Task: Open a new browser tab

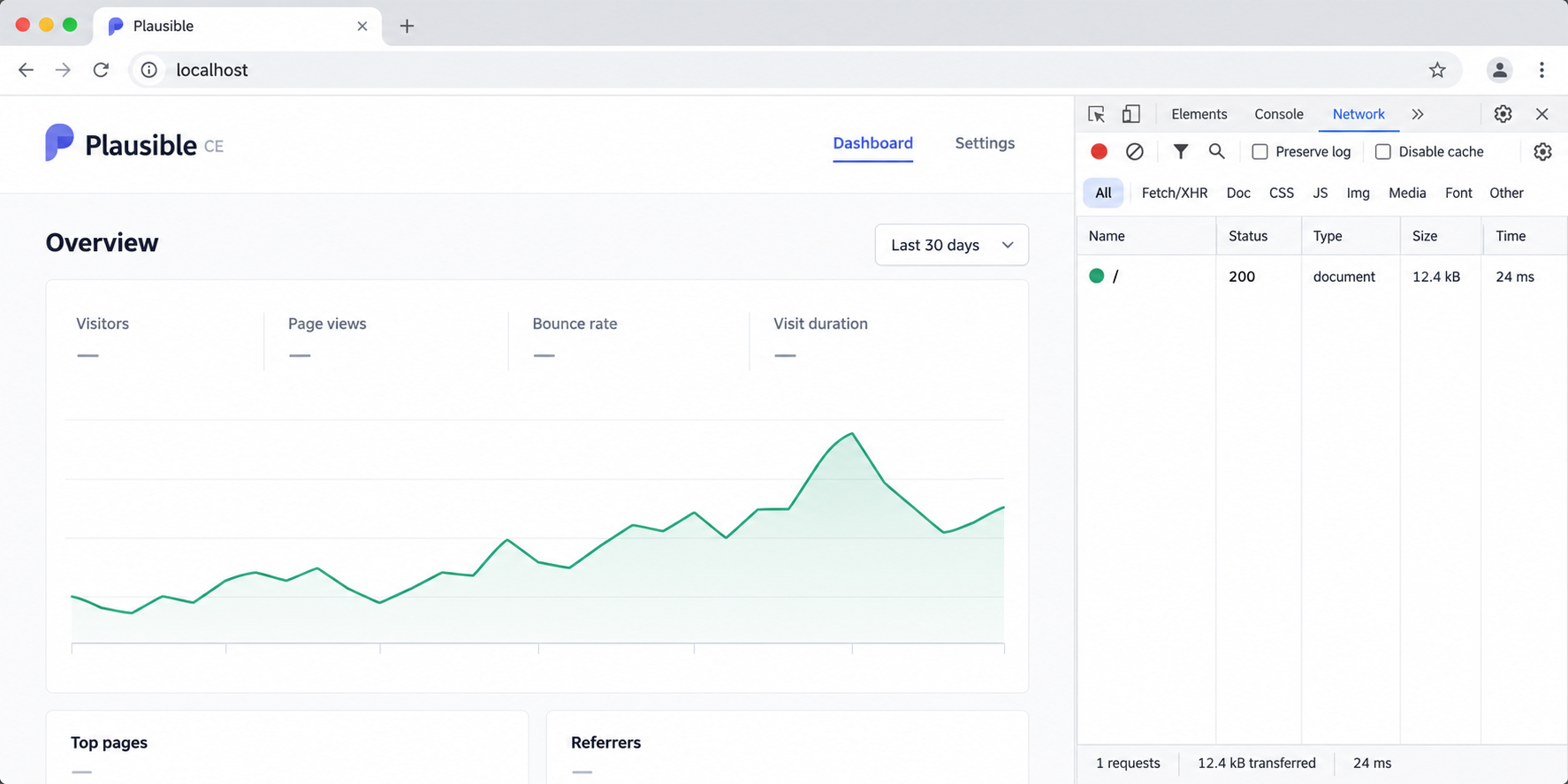Action: click(407, 26)
